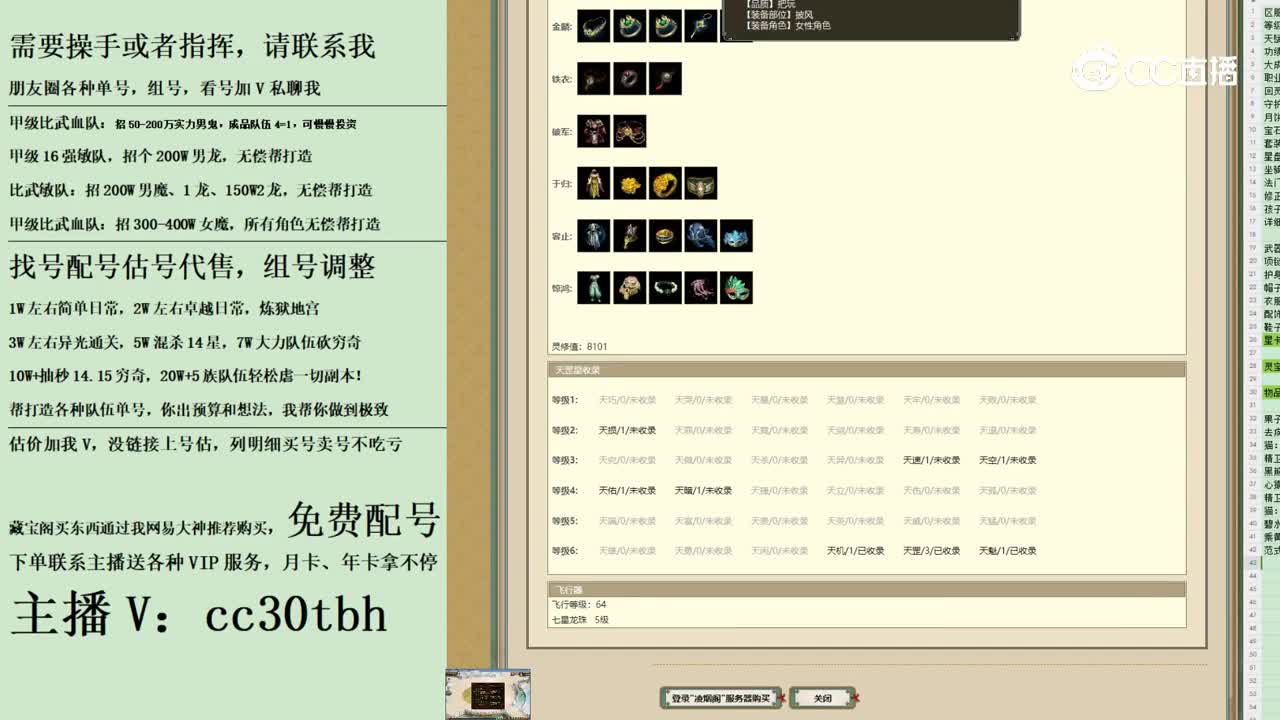Image resolution: width=1280 pixels, height=720 pixels.
Task: Select the bead bracelet in the 惊鸿 row
Action: [x=665, y=288]
